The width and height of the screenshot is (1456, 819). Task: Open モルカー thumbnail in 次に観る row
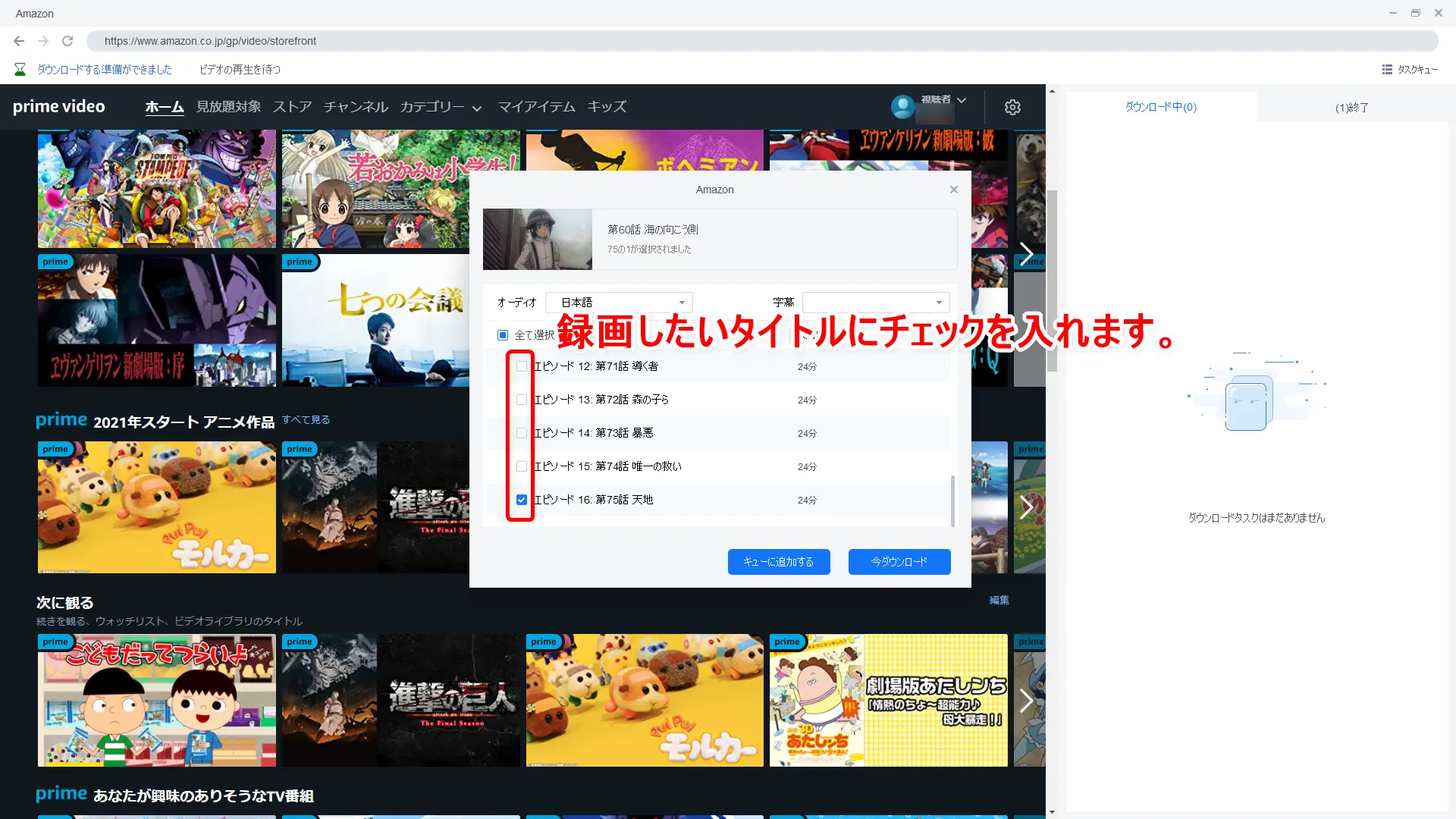pyautogui.click(x=645, y=700)
